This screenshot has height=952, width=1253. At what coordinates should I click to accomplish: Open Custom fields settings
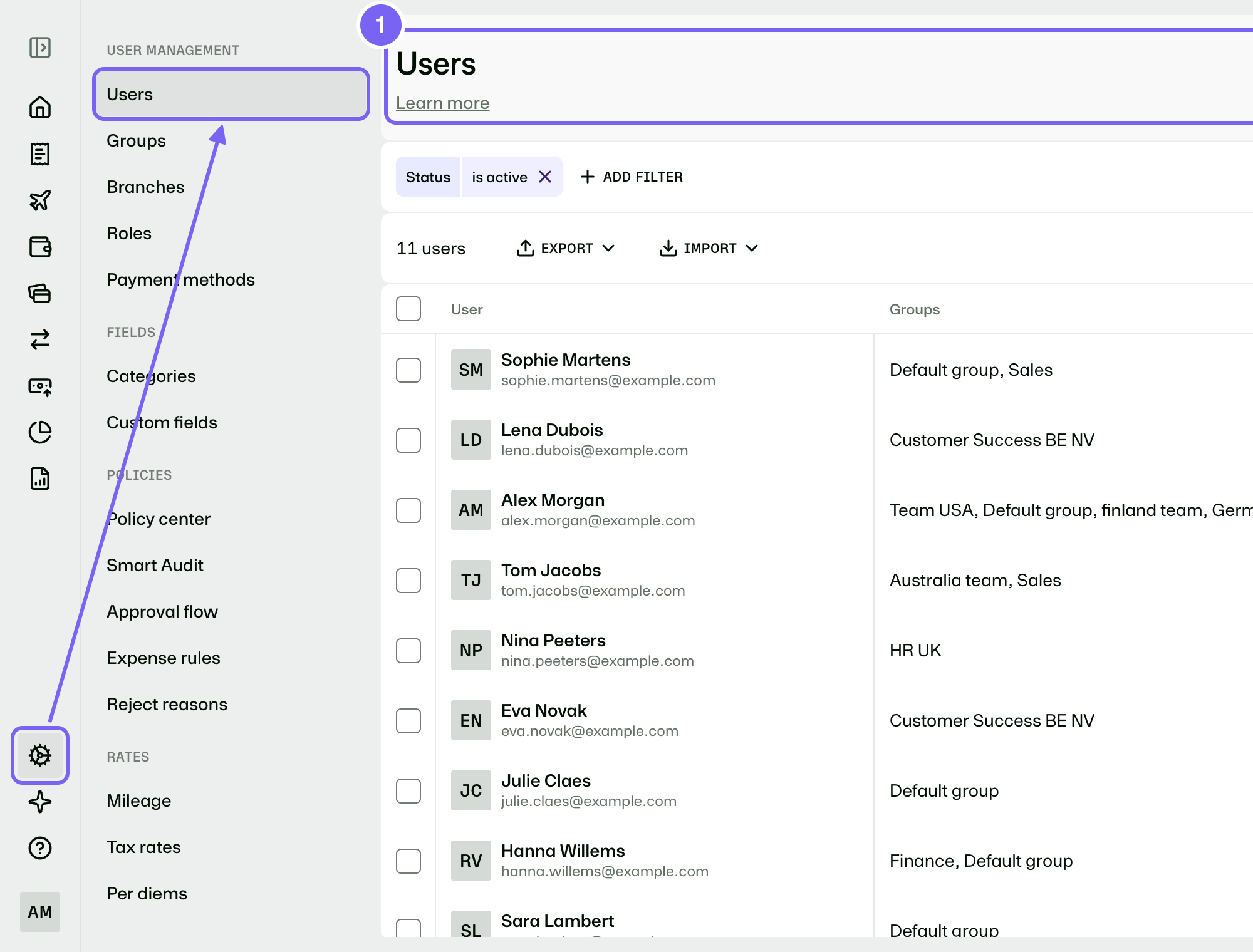(162, 422)
